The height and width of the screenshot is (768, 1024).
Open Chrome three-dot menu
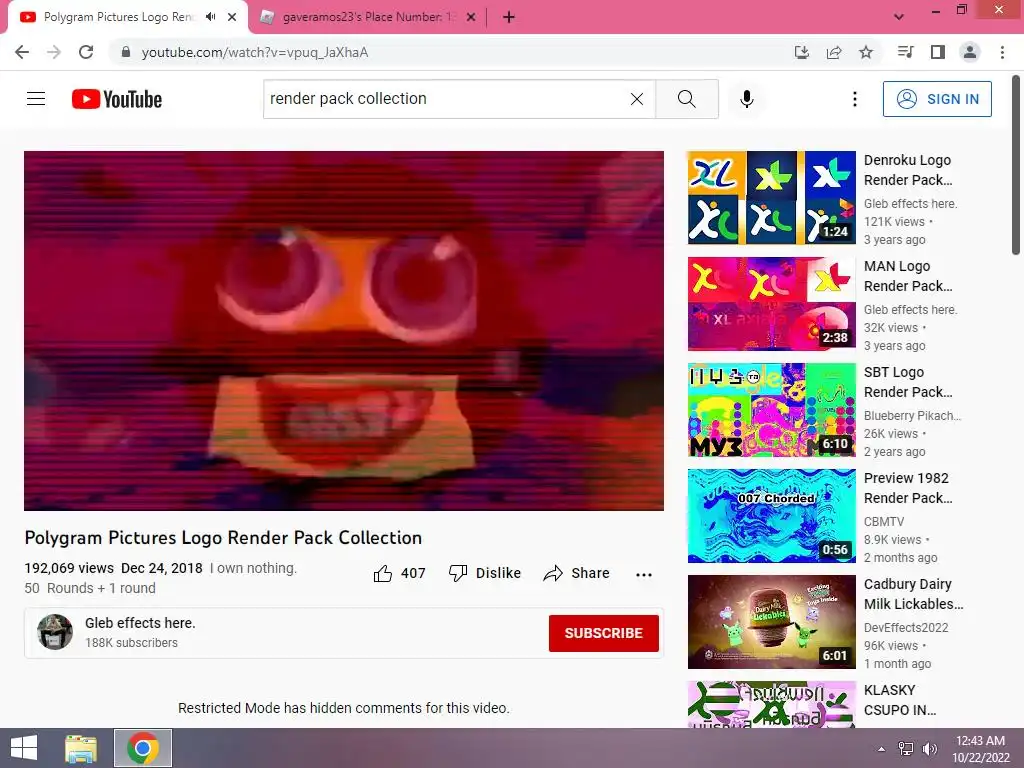point(1002,52)
